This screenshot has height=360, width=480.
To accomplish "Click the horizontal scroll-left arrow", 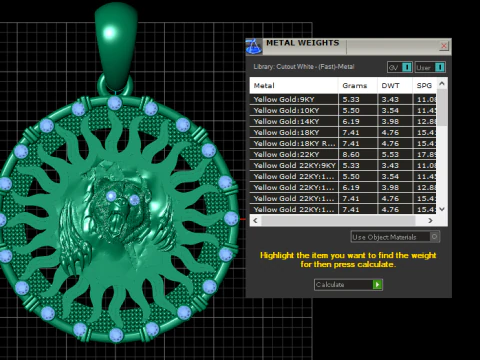I will pos(256,220).
